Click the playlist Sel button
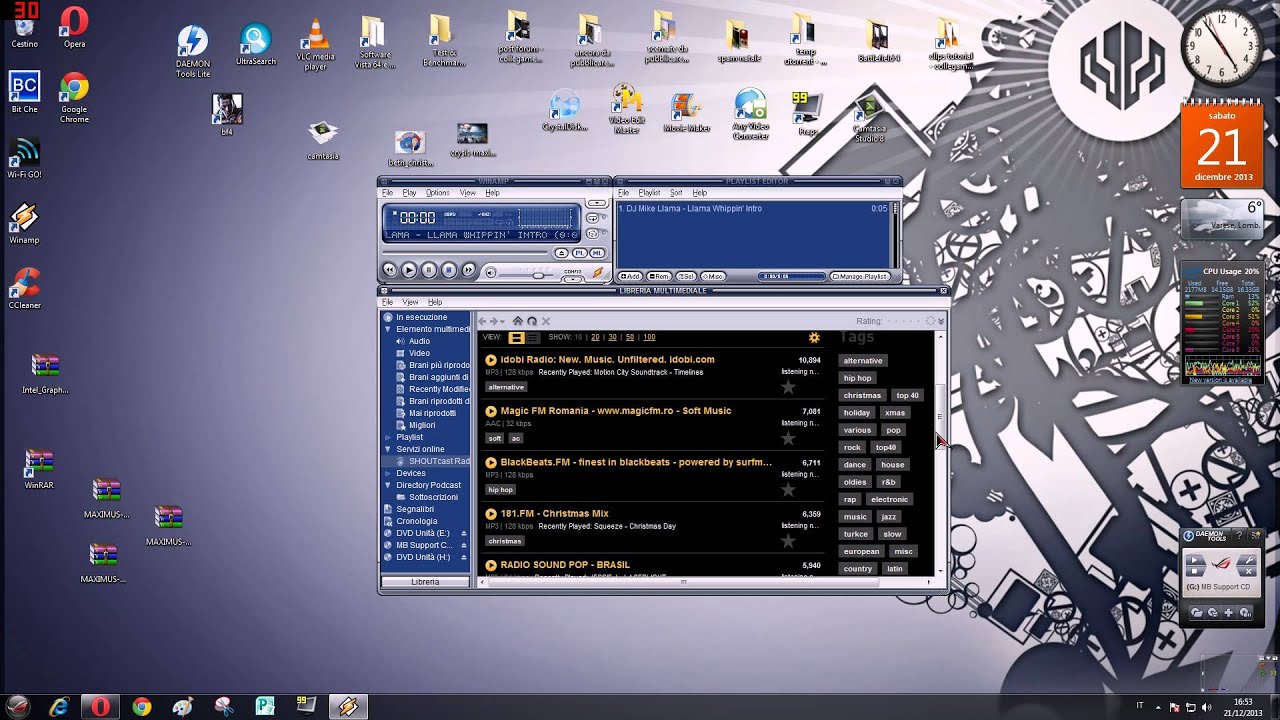The height and width of the screenshot is (720, 1280). pos(686,276)
